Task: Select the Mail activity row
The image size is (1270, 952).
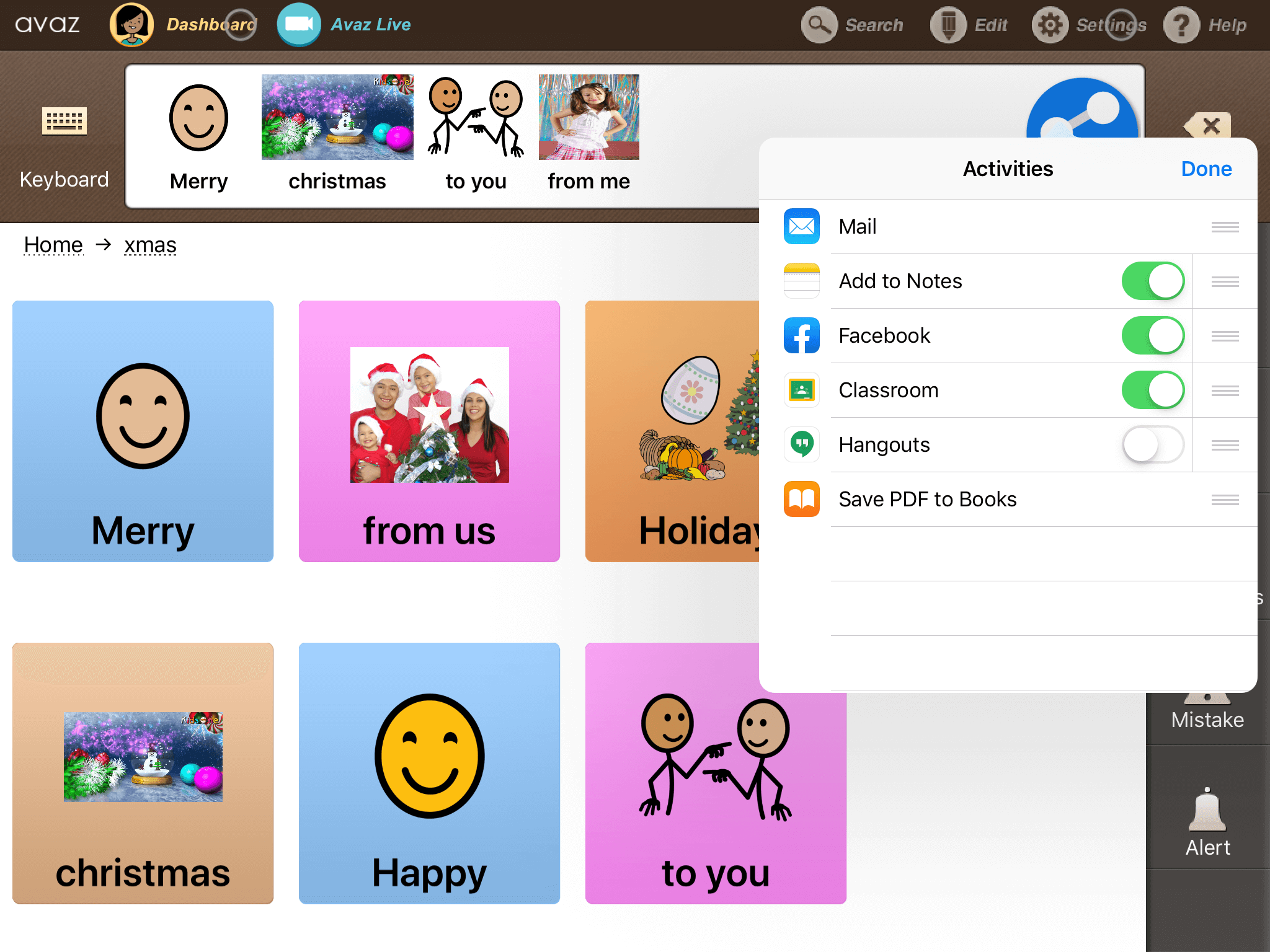Action: (x=858, y=227)
